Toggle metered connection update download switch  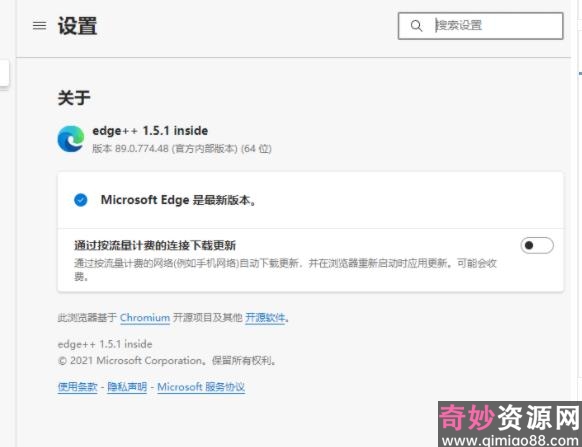(537, 245)
